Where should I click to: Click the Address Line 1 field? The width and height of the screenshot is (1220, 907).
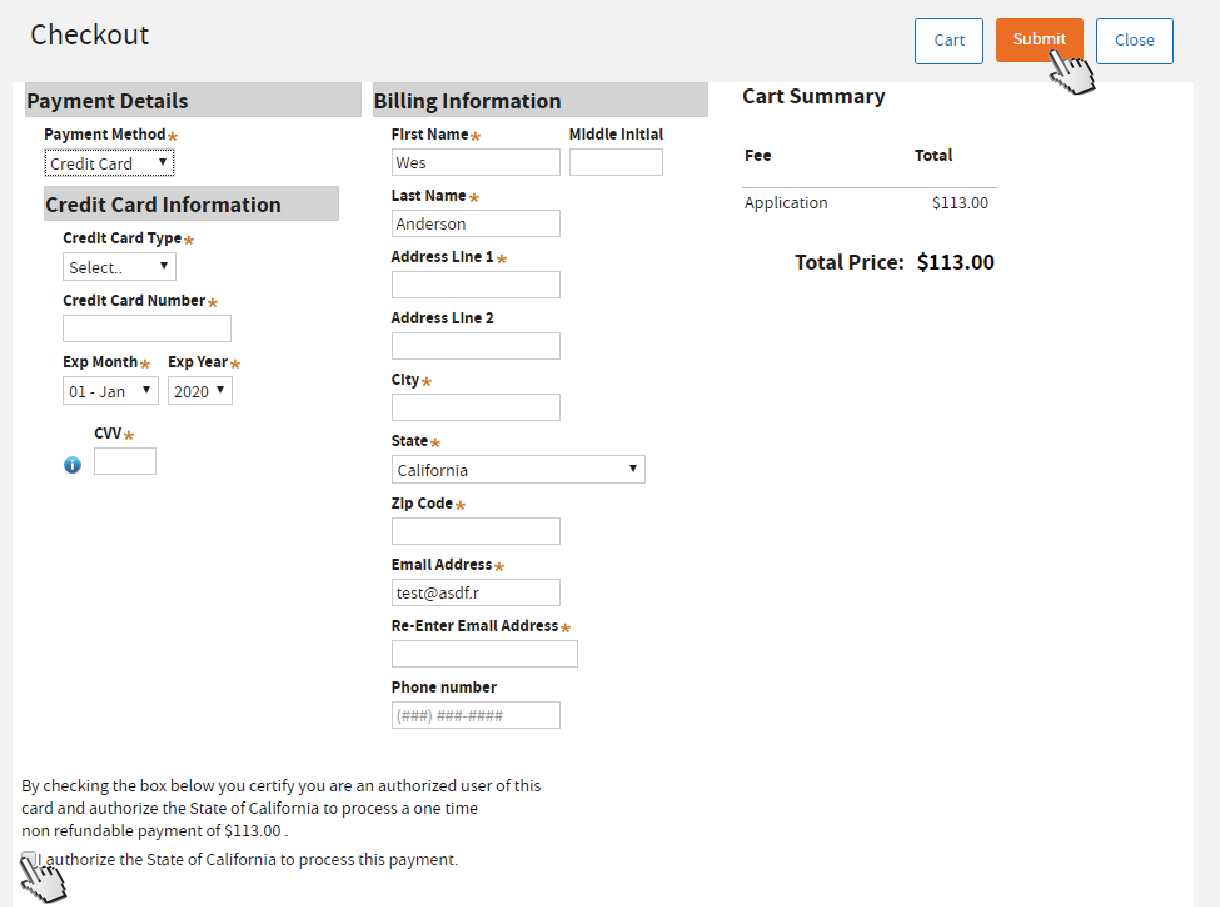(475, 285)
